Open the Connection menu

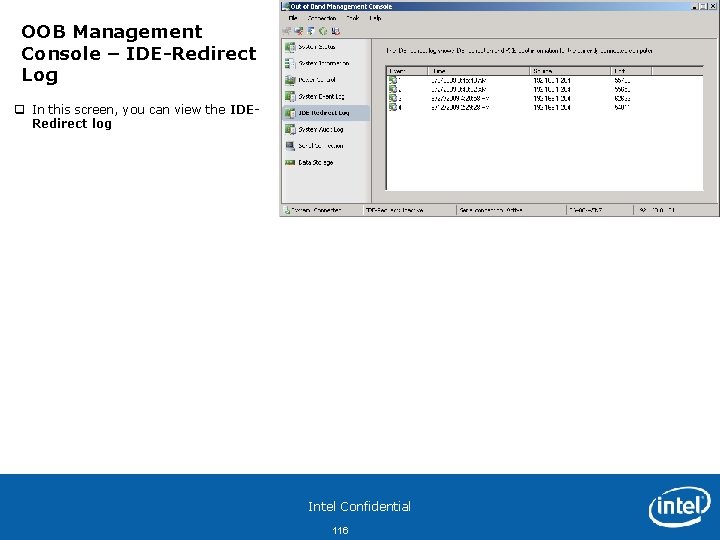[322, 18]
